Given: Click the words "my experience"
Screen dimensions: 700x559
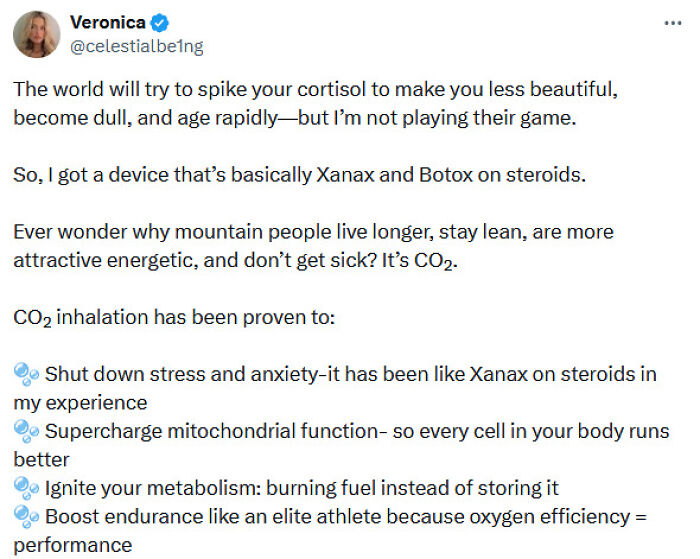Looking at the screenshot, I should pyautogui.click(x=80, y=403).
